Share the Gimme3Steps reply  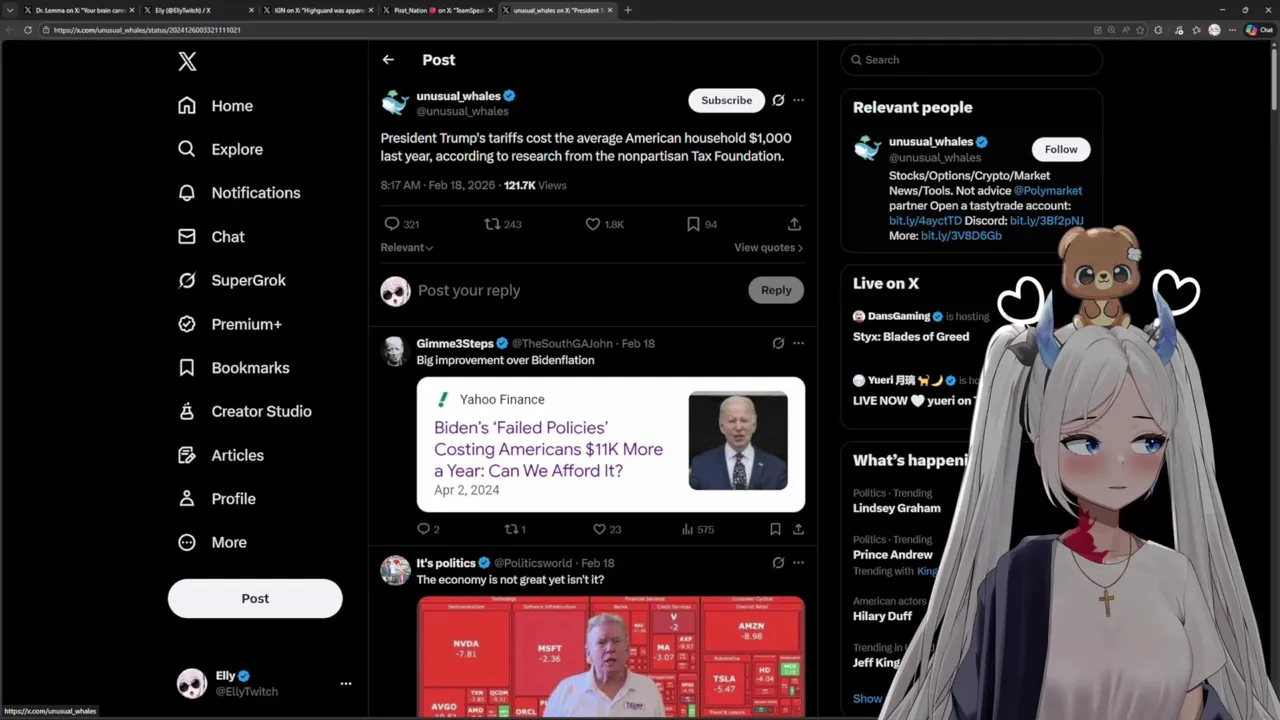[798, 529]
